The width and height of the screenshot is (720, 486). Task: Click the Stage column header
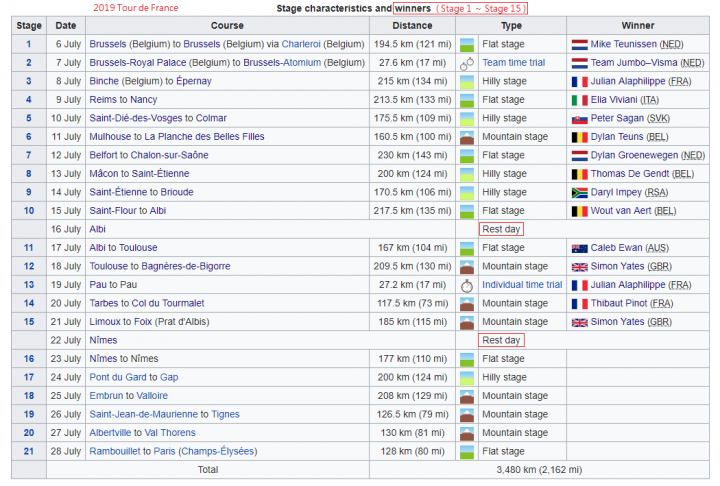pyautogui.click(x=29, y=26)
